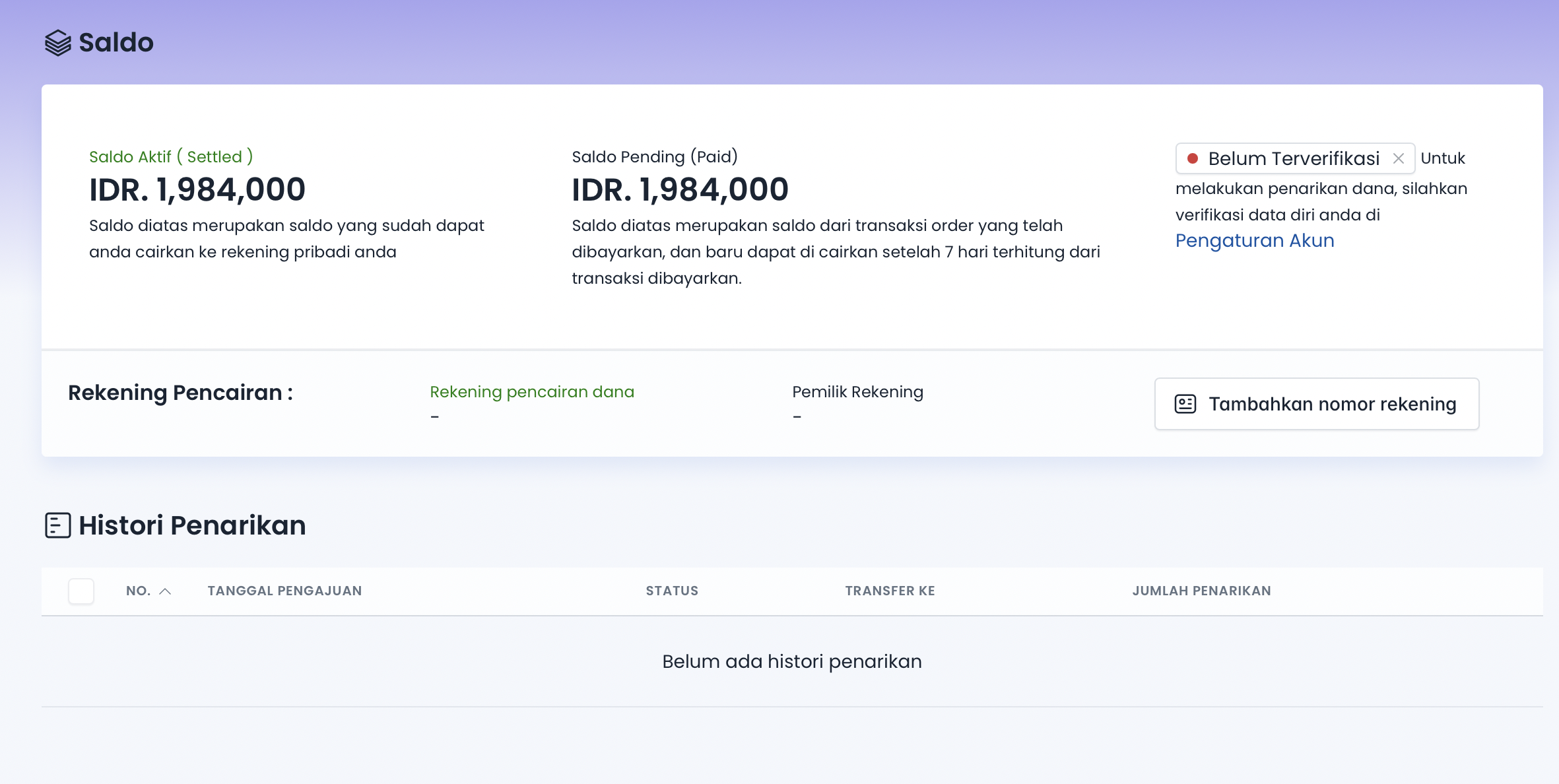The width and height of the screenshot is (1559, 784).
Task: Click the Tanggal Pengajuan column header
Action: coord(284,591)
